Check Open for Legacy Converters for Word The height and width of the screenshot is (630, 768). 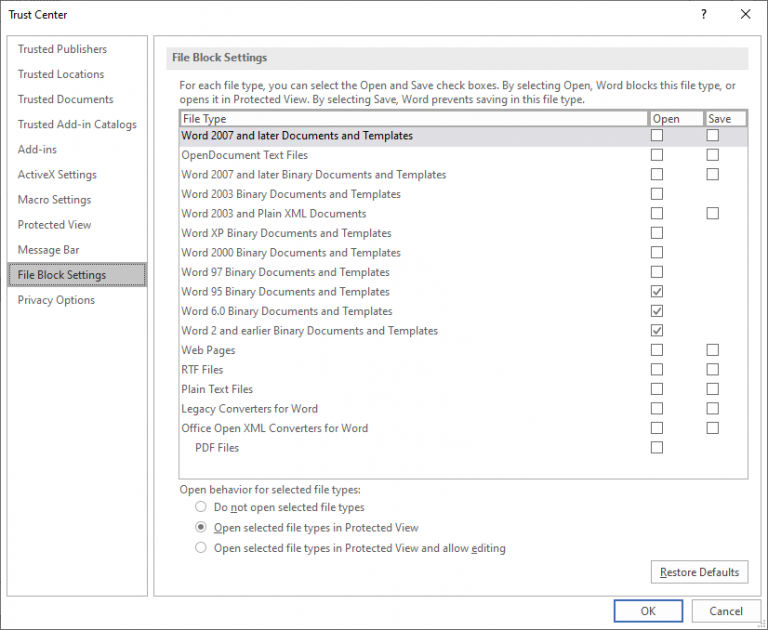click(657, 409)
